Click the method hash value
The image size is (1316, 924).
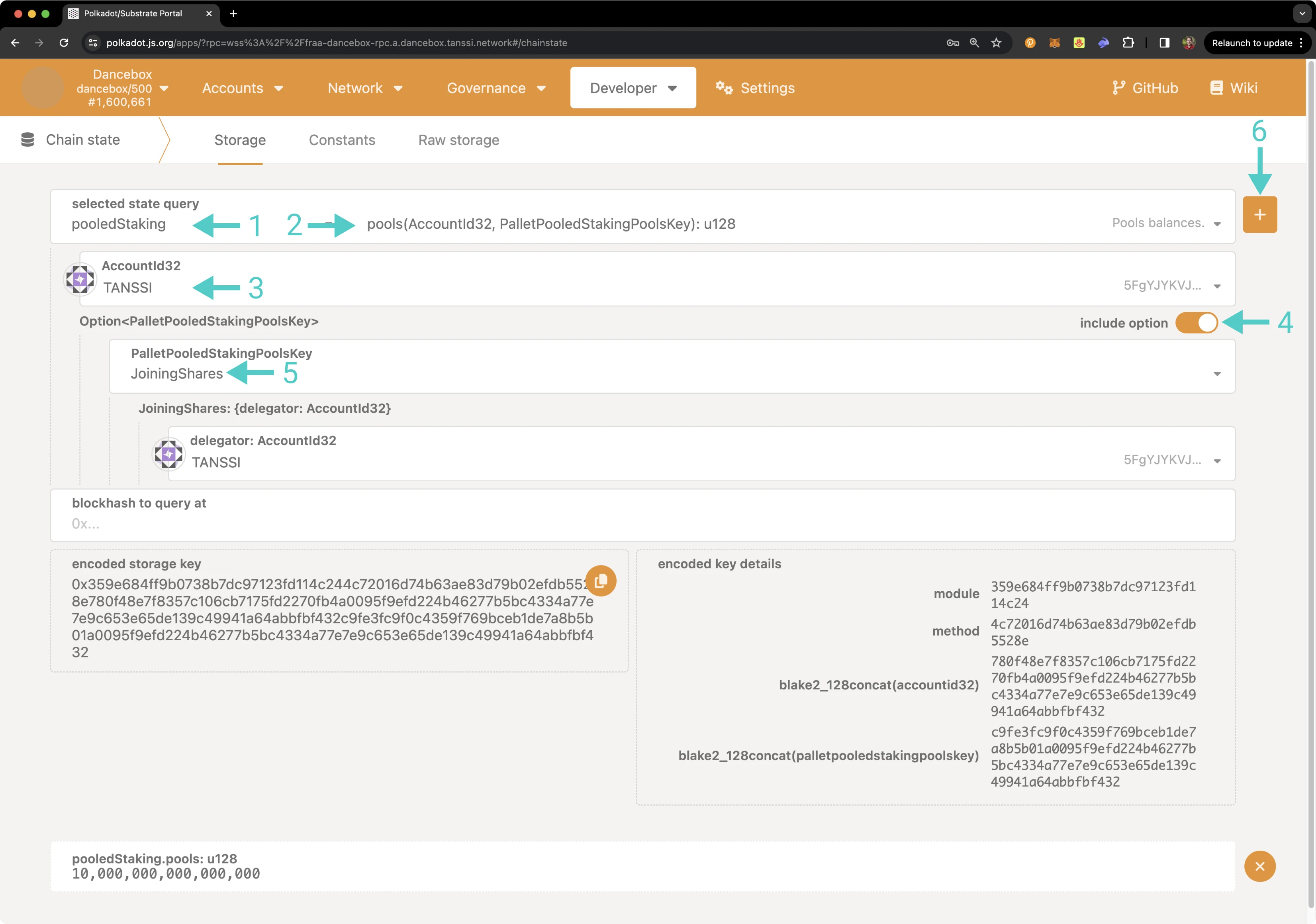tap(1093, 632)
